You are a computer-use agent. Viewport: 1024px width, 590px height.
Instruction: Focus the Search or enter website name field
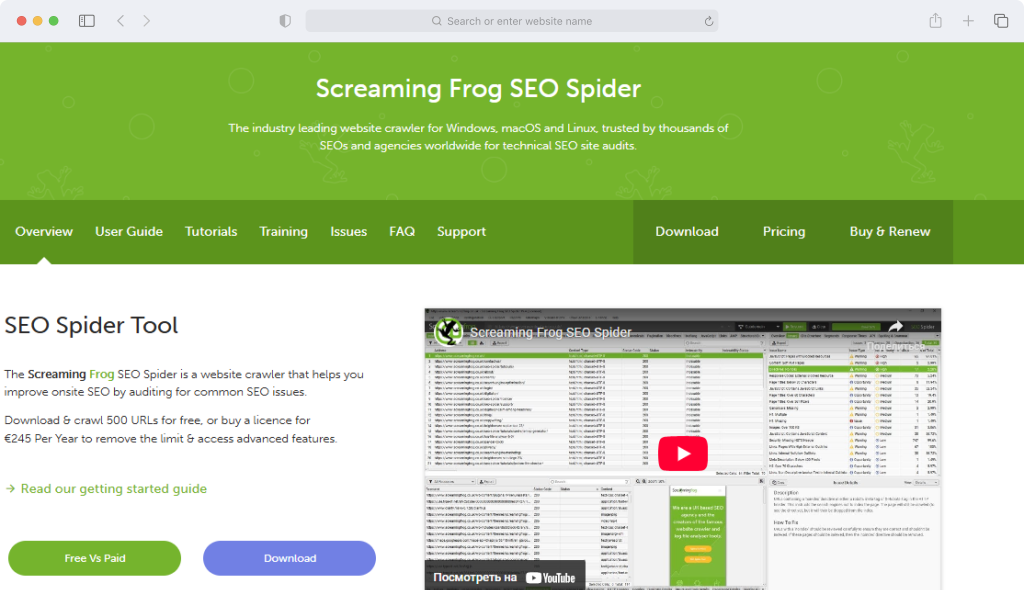click(511, 21)
